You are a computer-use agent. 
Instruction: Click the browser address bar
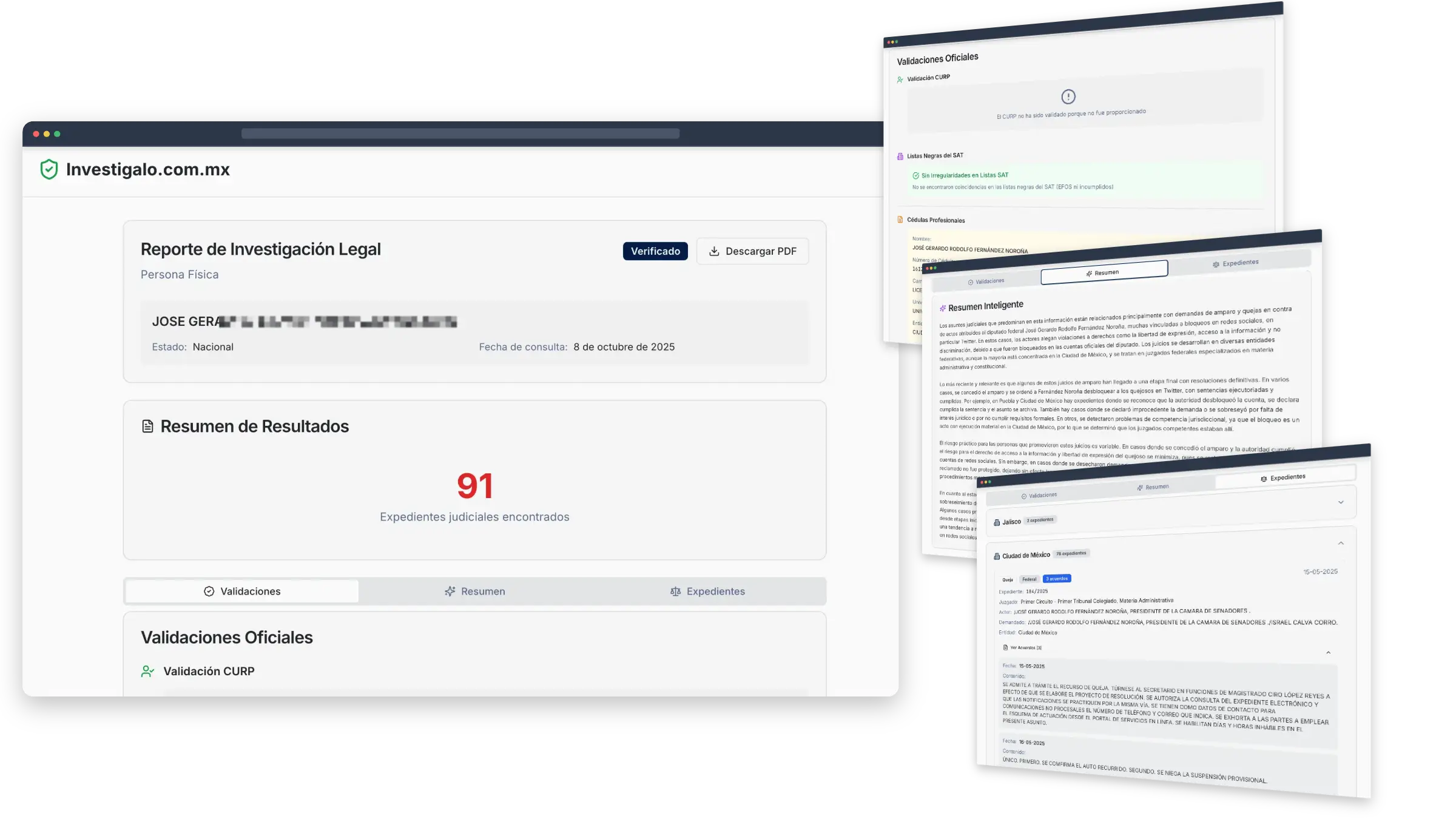click(x=461, y=132)
